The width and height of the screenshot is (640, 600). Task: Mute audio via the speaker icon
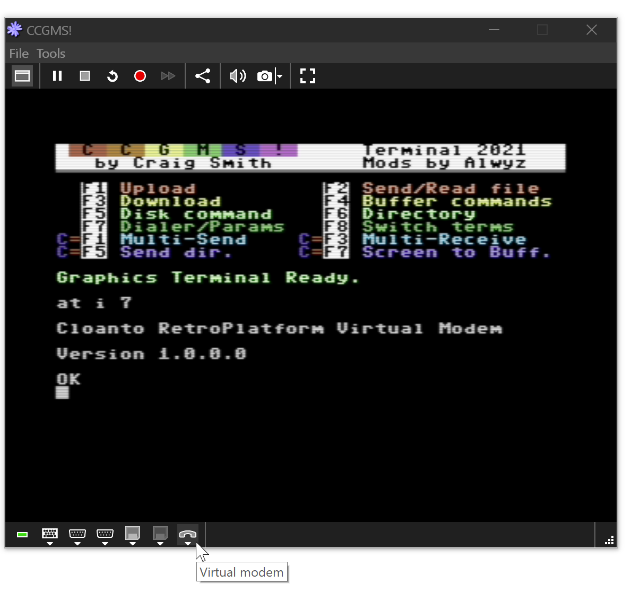(237, 76)
